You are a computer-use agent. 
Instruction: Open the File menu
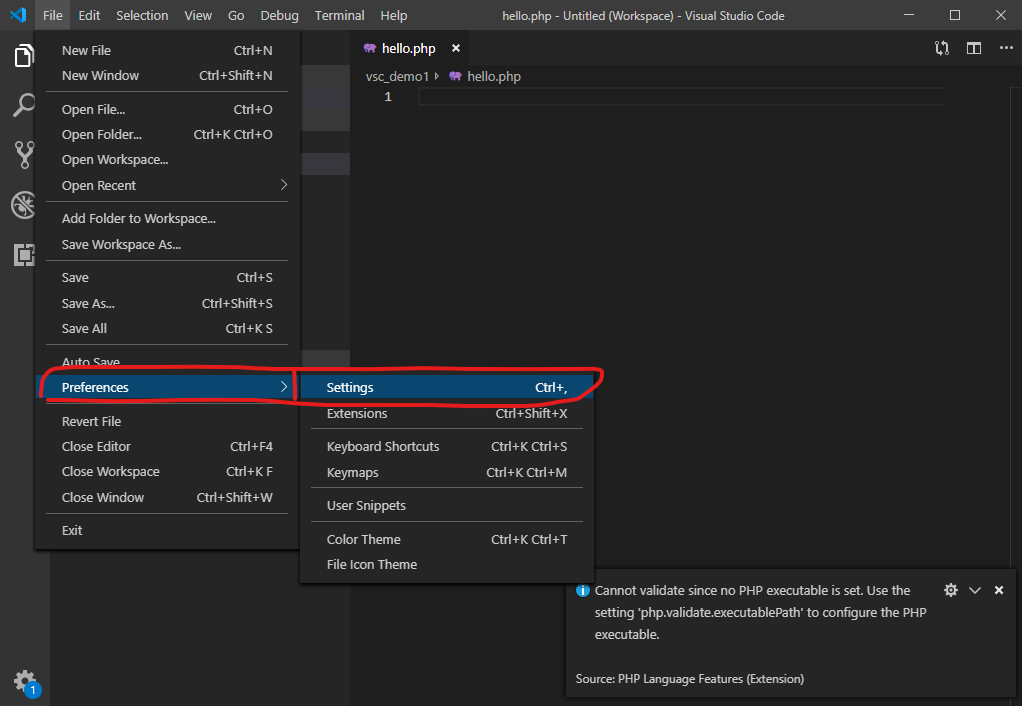tap(52, 15)
